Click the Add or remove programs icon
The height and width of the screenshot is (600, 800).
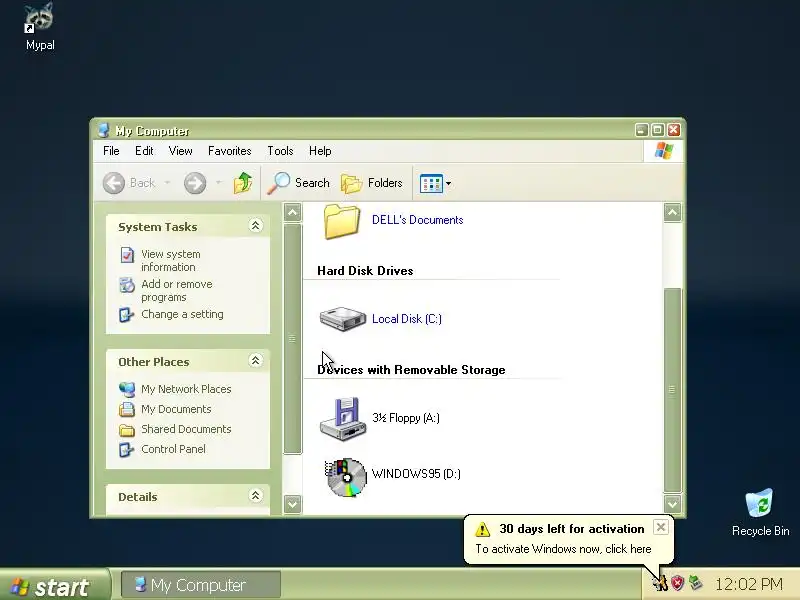tap(127, 285)
